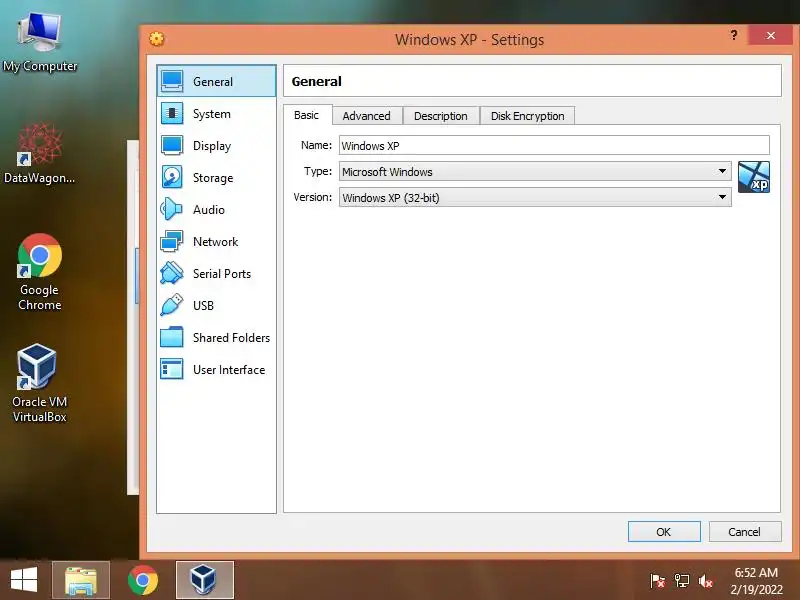Open the Audio speaker icon
The width and height of the screenshot is (800, 600).
pos(172,209)
